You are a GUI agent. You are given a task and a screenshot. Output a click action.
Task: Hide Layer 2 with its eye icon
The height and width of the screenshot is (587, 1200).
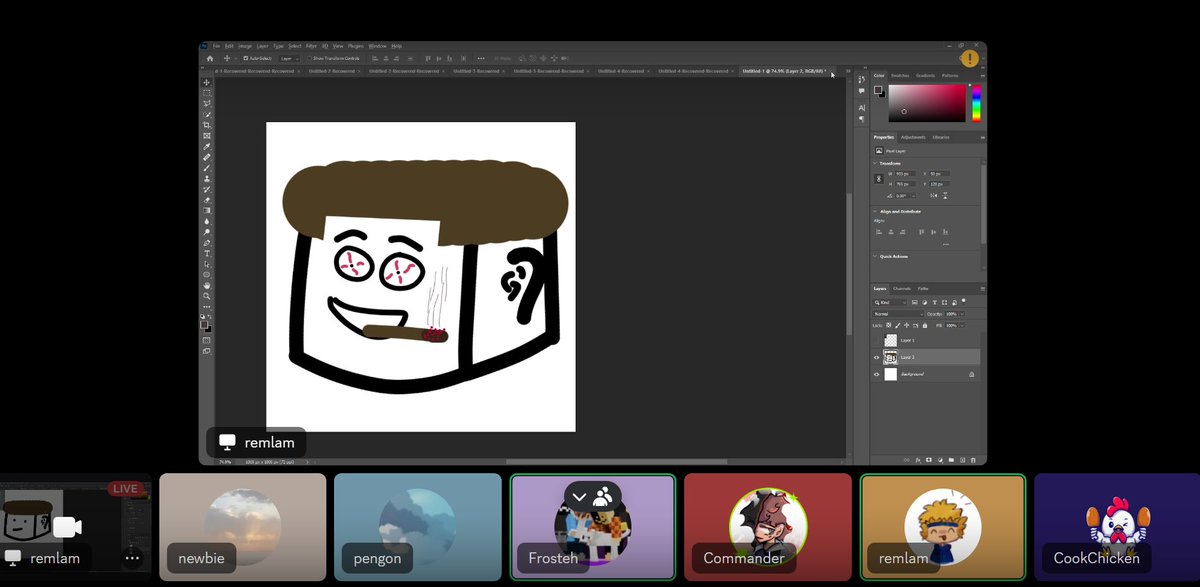click(877, 357)
